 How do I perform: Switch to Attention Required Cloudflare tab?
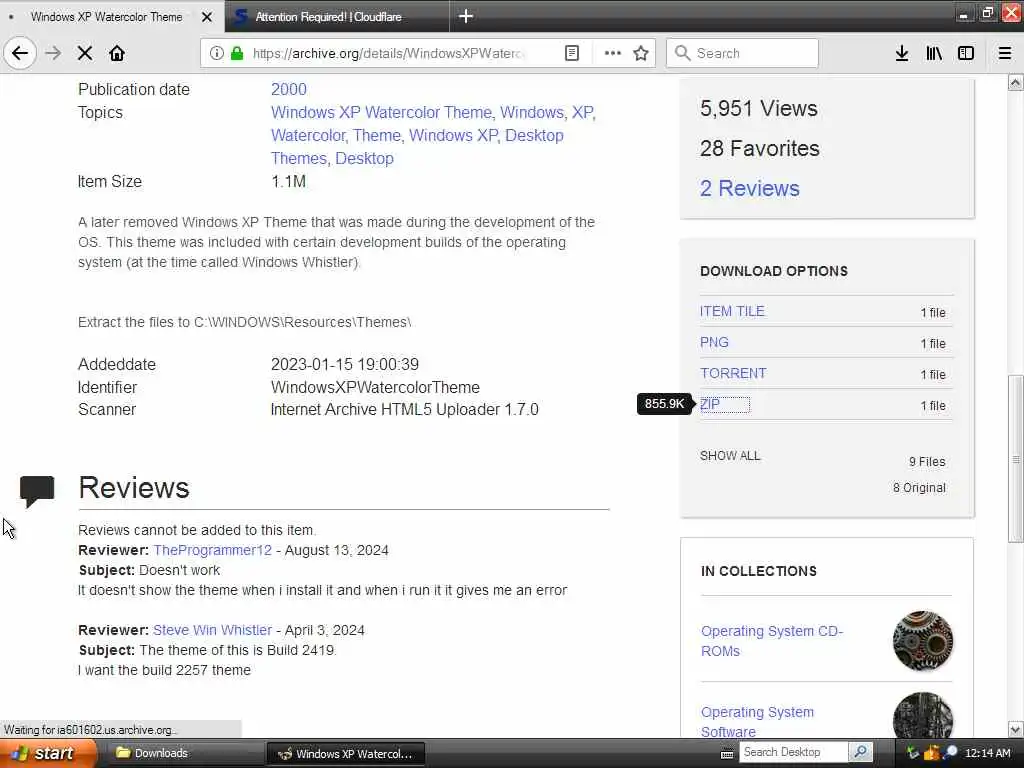(337, 16)
